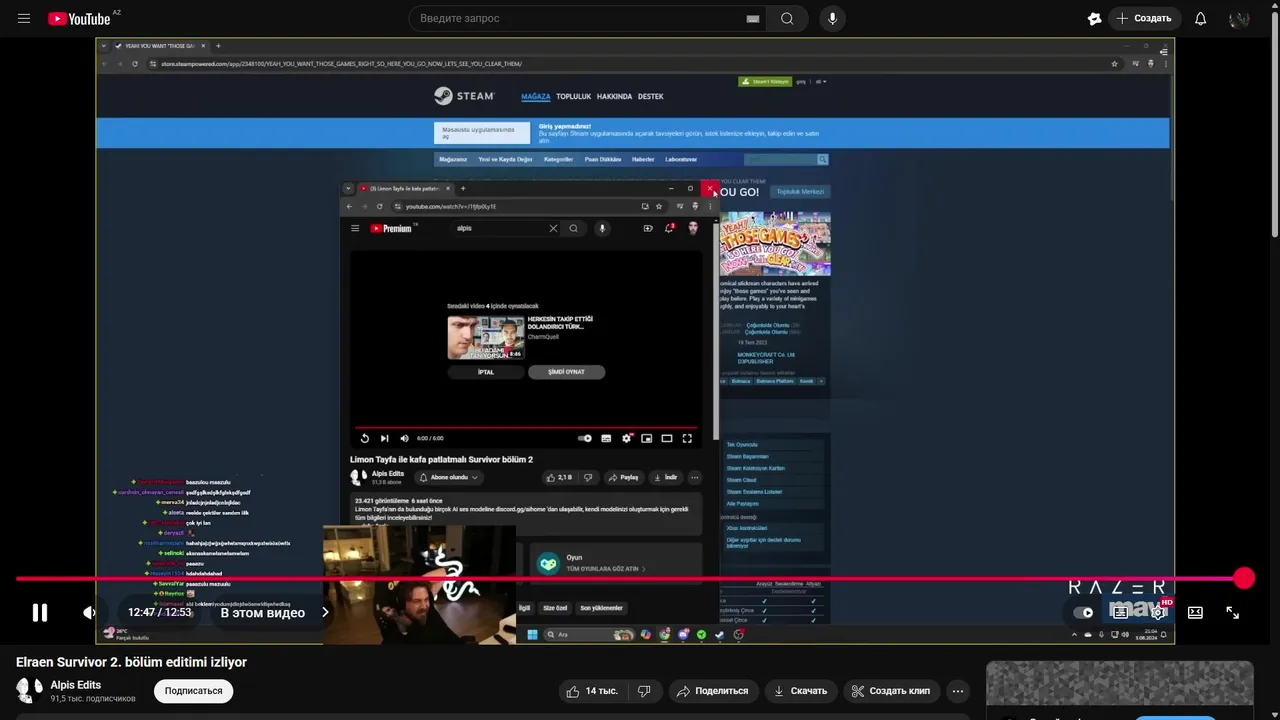The width and height of the screenshot is (1280, 720).
Task: Click Скачать download button
Action: 799,691
